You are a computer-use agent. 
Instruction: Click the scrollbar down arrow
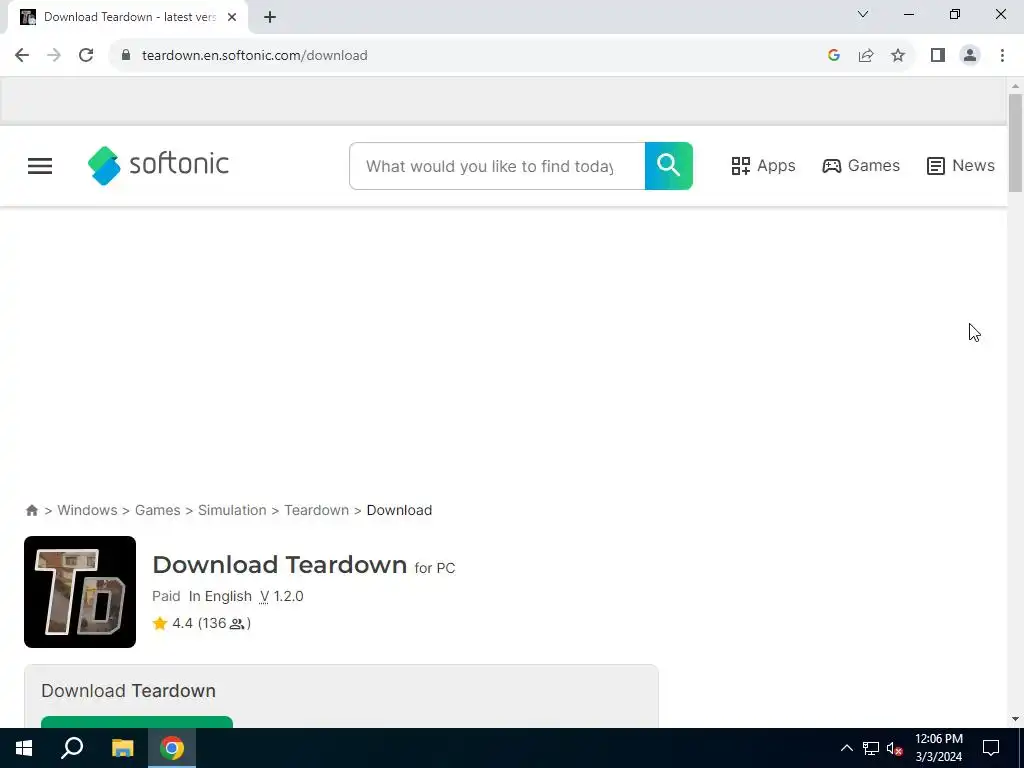[x=1015, y=719]
